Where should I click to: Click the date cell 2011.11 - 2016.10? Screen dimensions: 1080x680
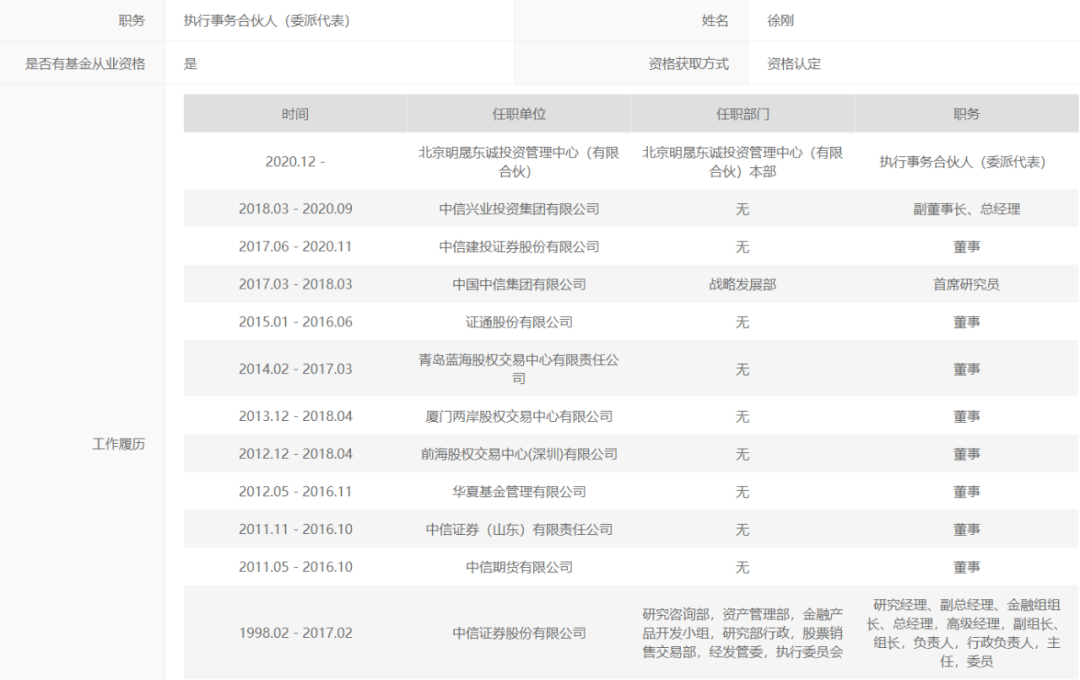295,529
